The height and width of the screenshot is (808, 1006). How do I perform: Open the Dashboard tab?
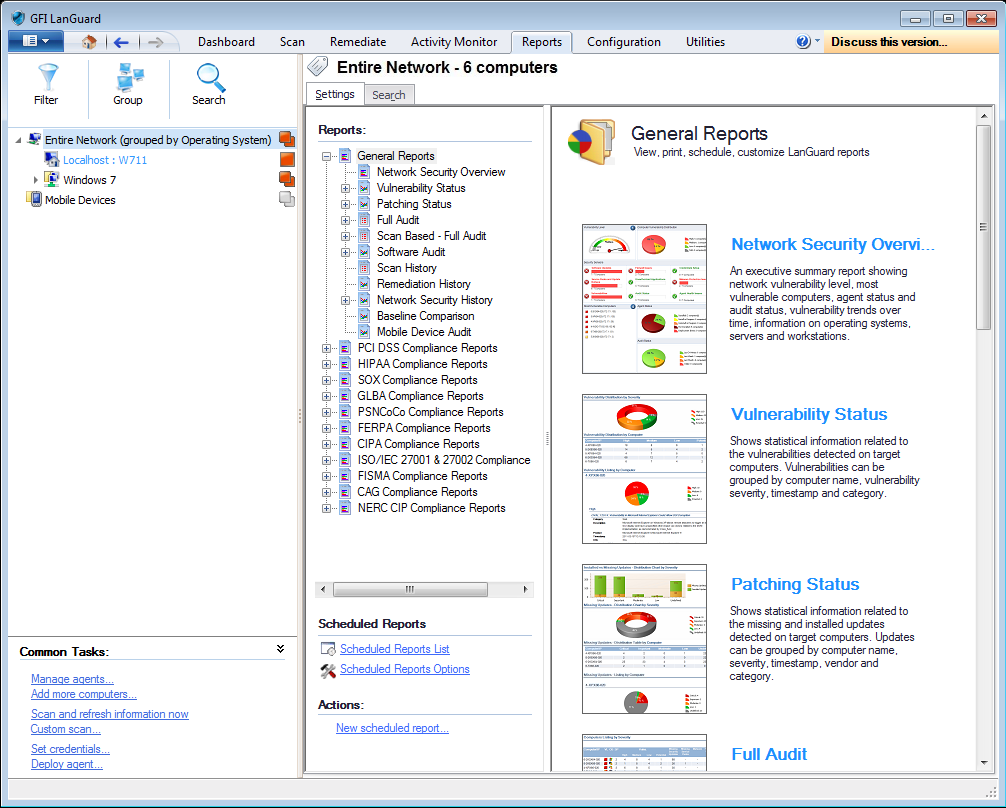click(226, 42)
